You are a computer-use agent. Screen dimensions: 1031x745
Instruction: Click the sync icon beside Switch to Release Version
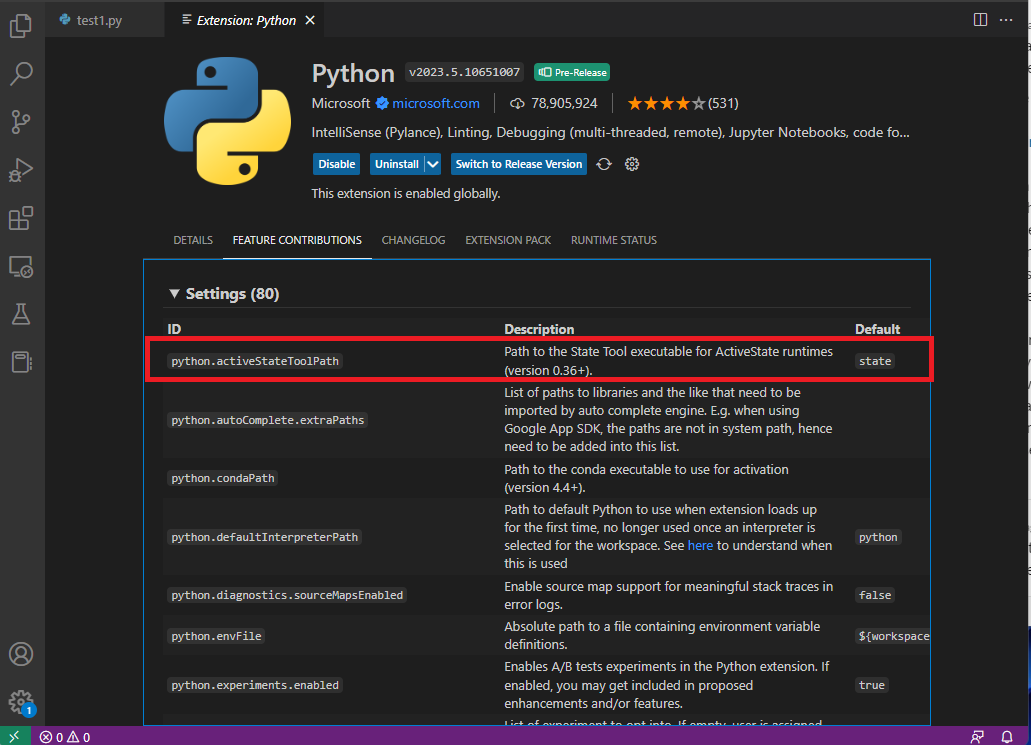click(604, 164)
